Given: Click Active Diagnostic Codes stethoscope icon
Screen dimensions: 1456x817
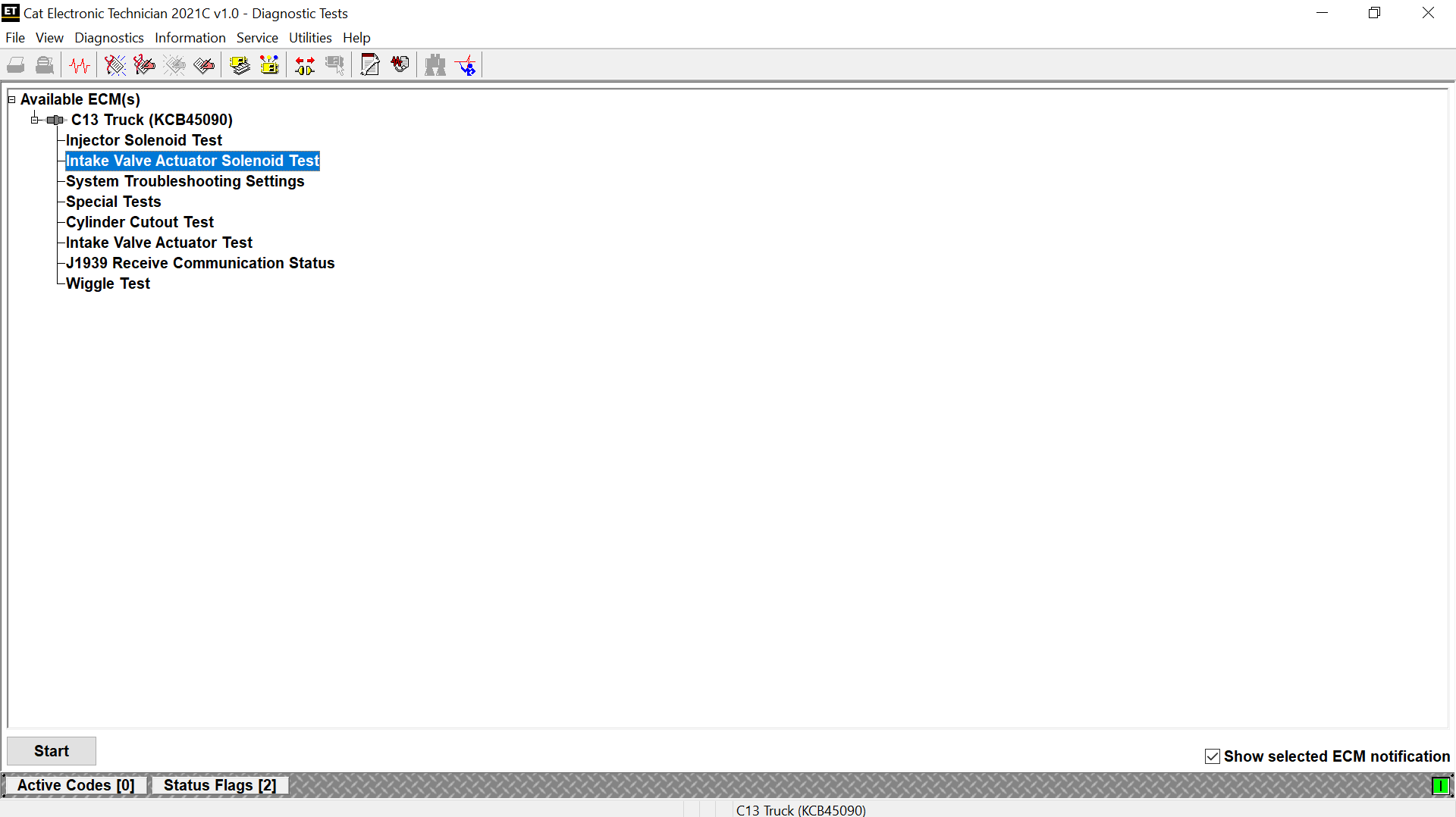Looking at the screenshot, I should click(x=115, y=66).
